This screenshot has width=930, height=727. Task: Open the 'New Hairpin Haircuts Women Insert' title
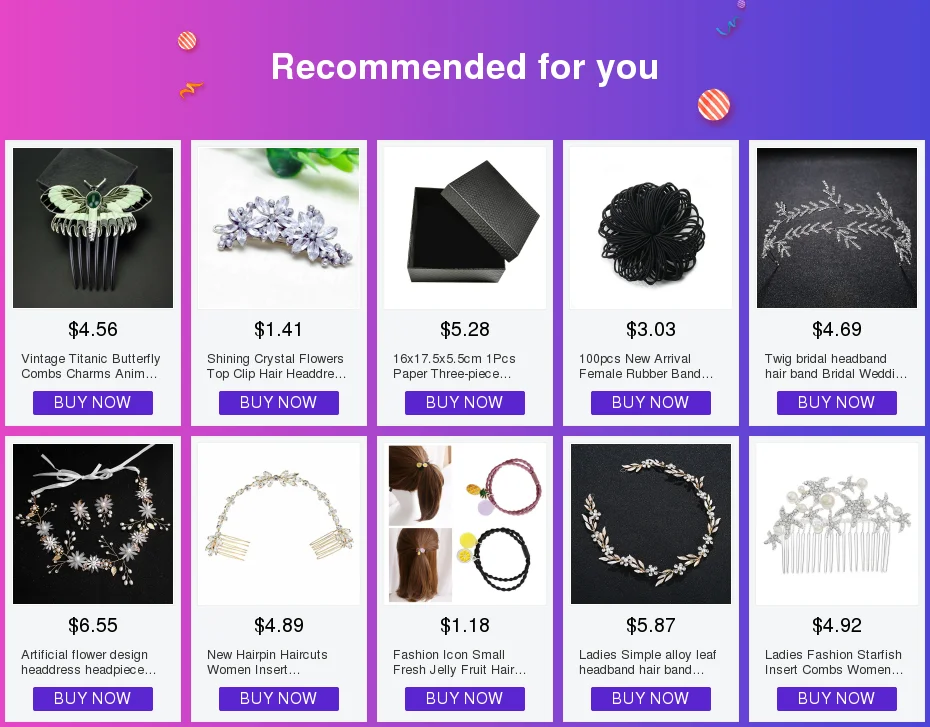267,662
